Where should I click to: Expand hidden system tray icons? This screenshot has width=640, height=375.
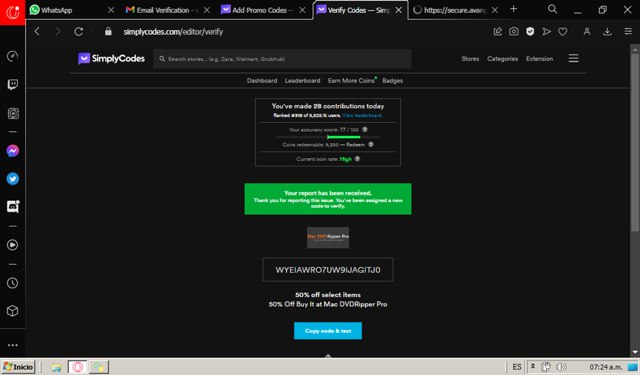(x=533, y=366)
